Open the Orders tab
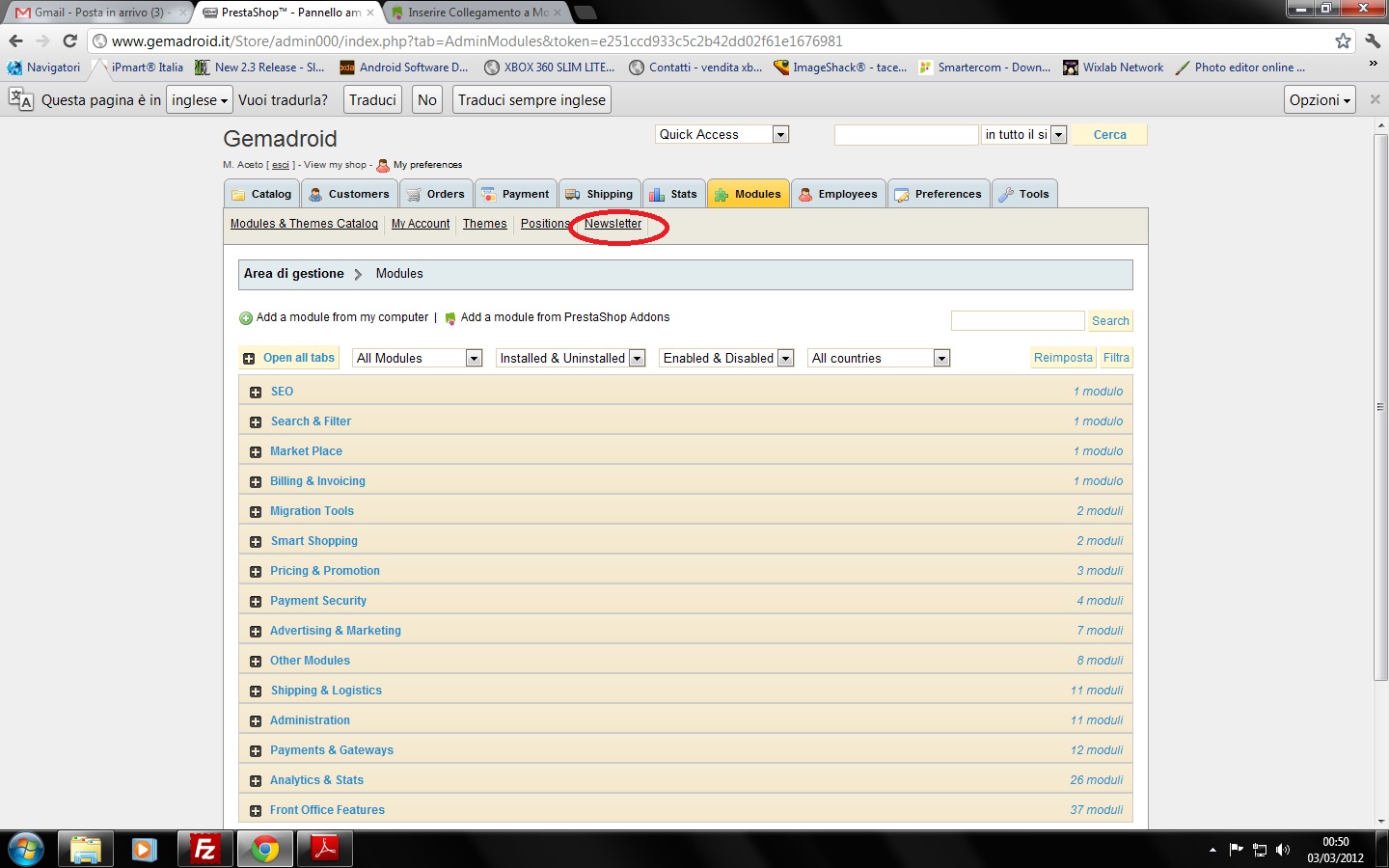1389x868 pixels. pos(436,194)
